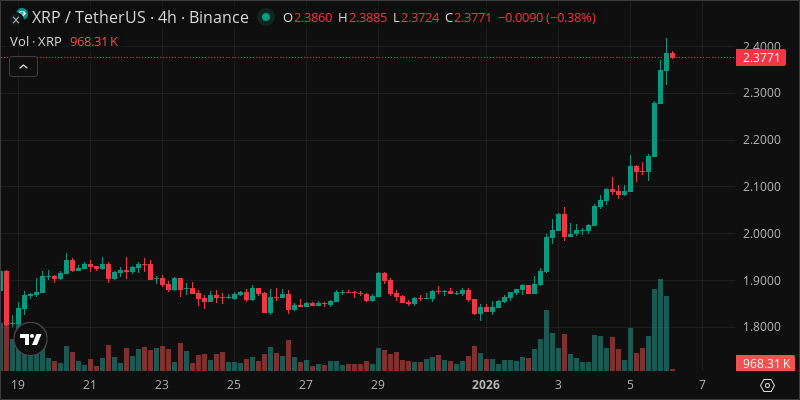Click the 2026 year label on time axis
800x400 pixels.
(486, 384)
